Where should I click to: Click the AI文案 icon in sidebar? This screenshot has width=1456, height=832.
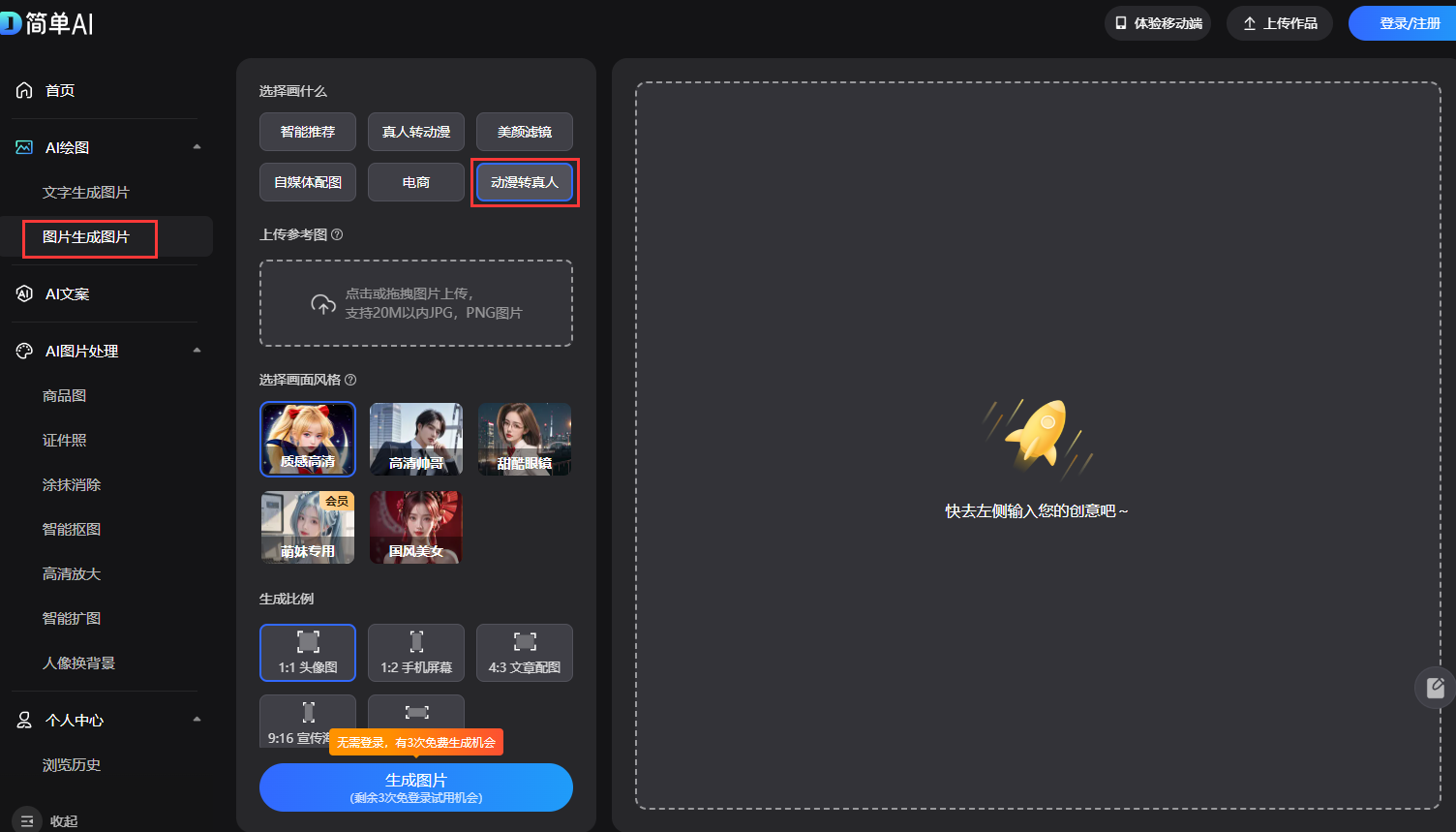(24, 293)
